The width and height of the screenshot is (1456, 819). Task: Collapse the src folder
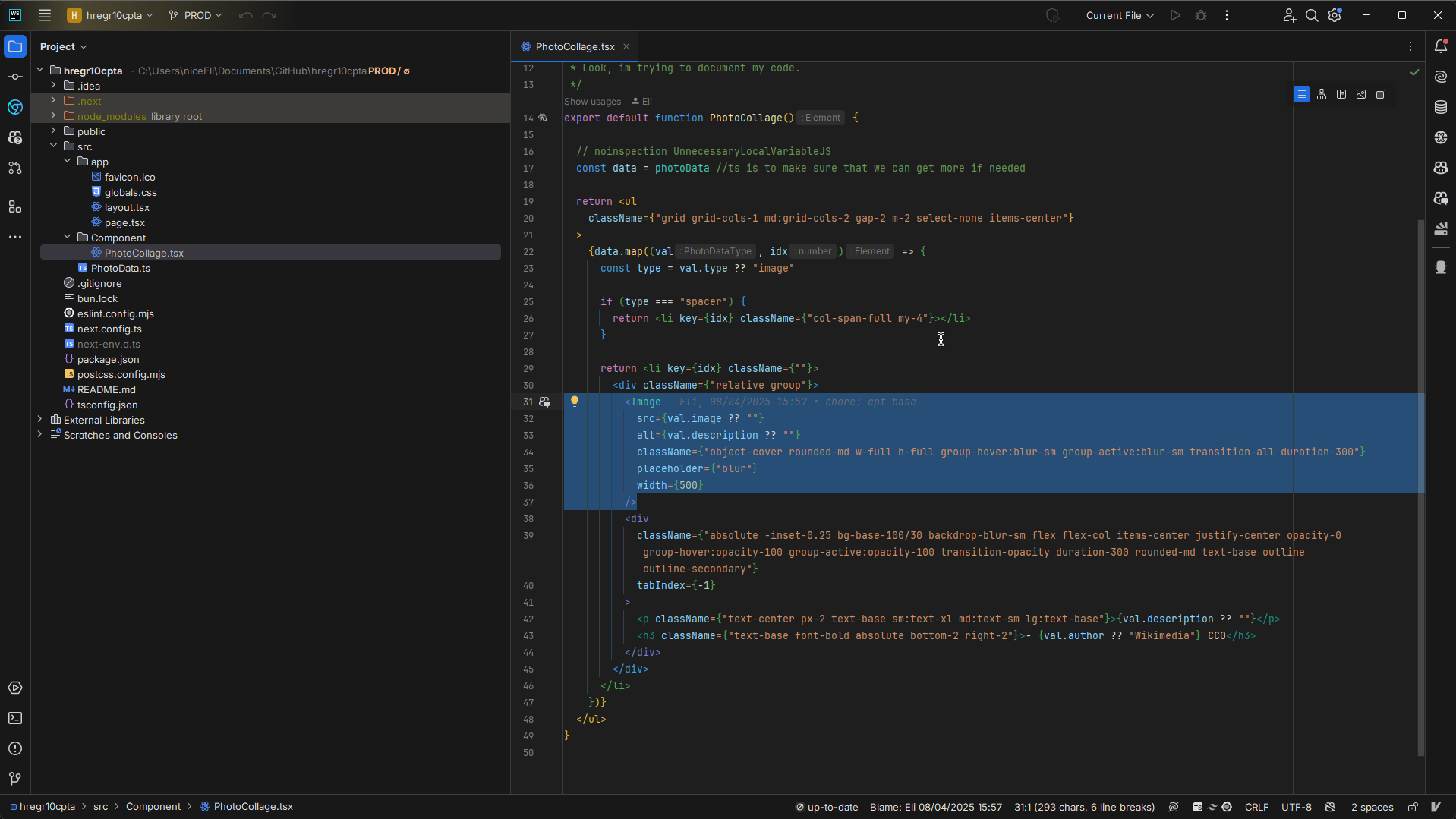[53, 146]
